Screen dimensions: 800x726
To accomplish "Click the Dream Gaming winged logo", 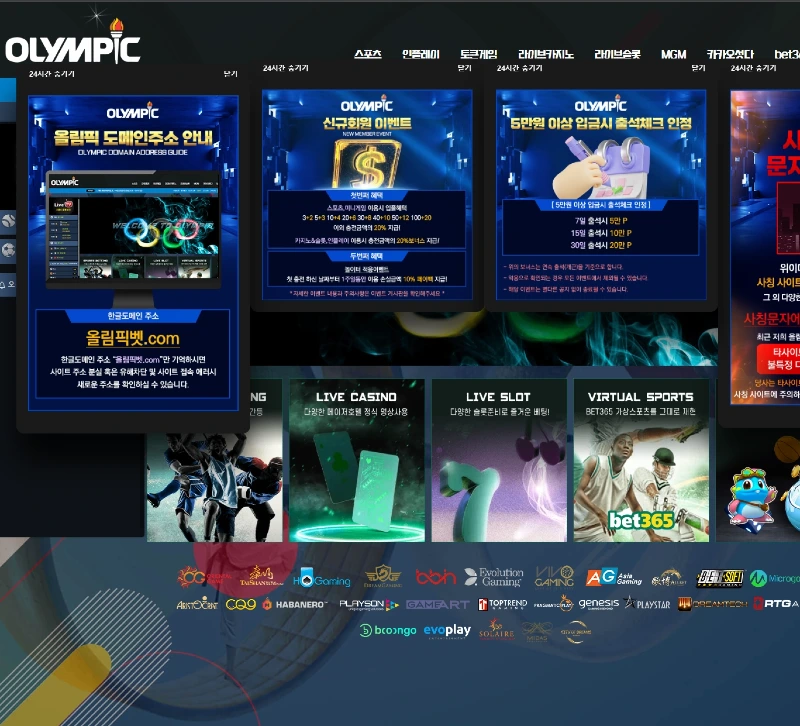I will click(383, 577).
